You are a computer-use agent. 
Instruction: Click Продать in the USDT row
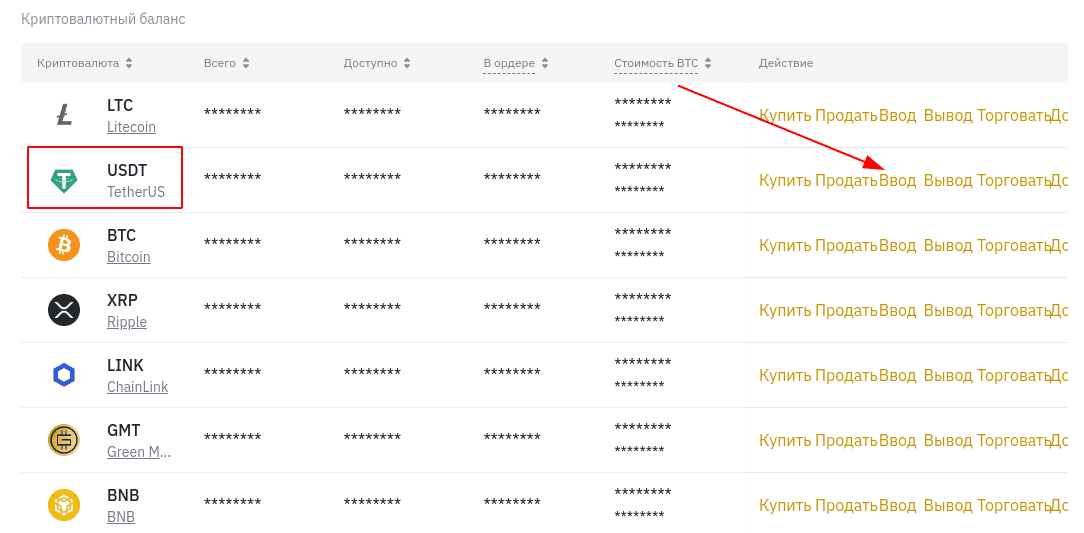846,180
